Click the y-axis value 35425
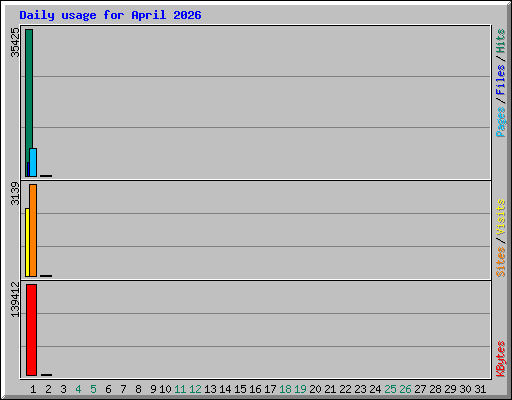Viewport: 512px width, 400px height. tap(15, 42)
